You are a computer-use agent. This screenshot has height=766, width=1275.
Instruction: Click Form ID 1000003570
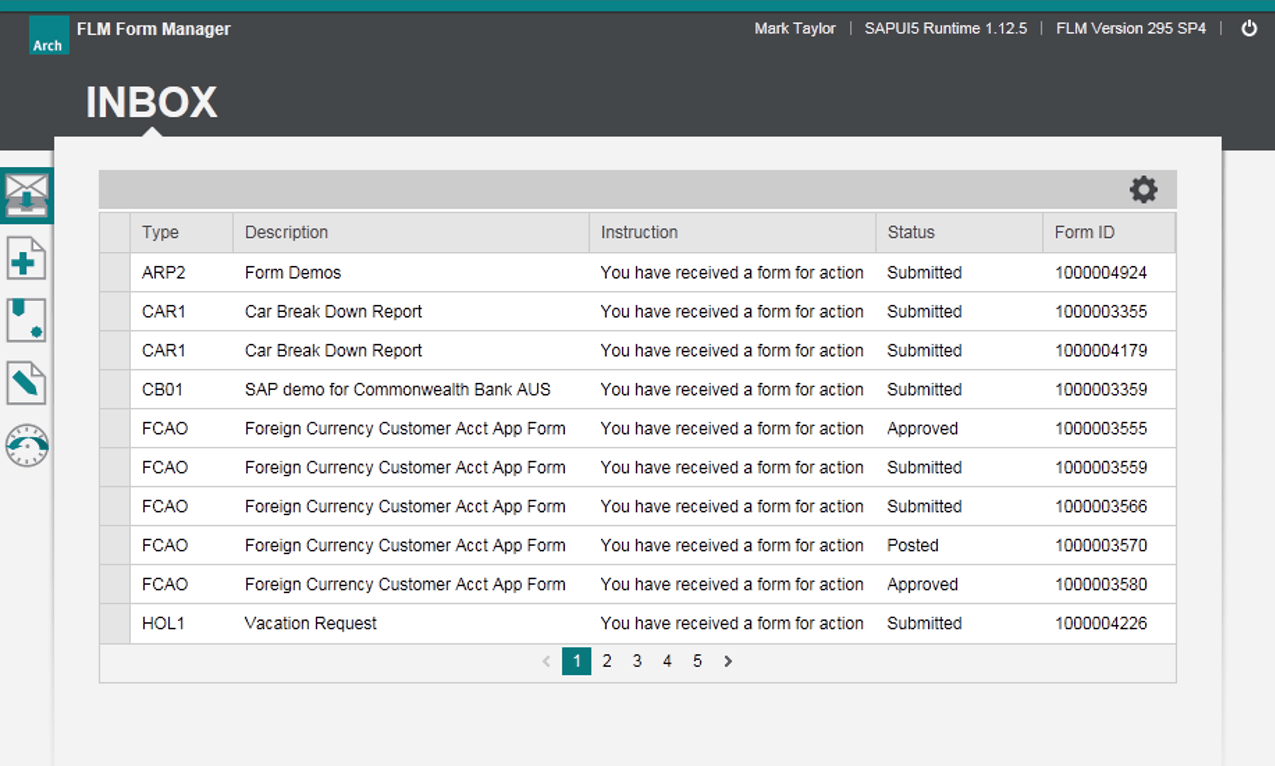[x=1101, y=545]
